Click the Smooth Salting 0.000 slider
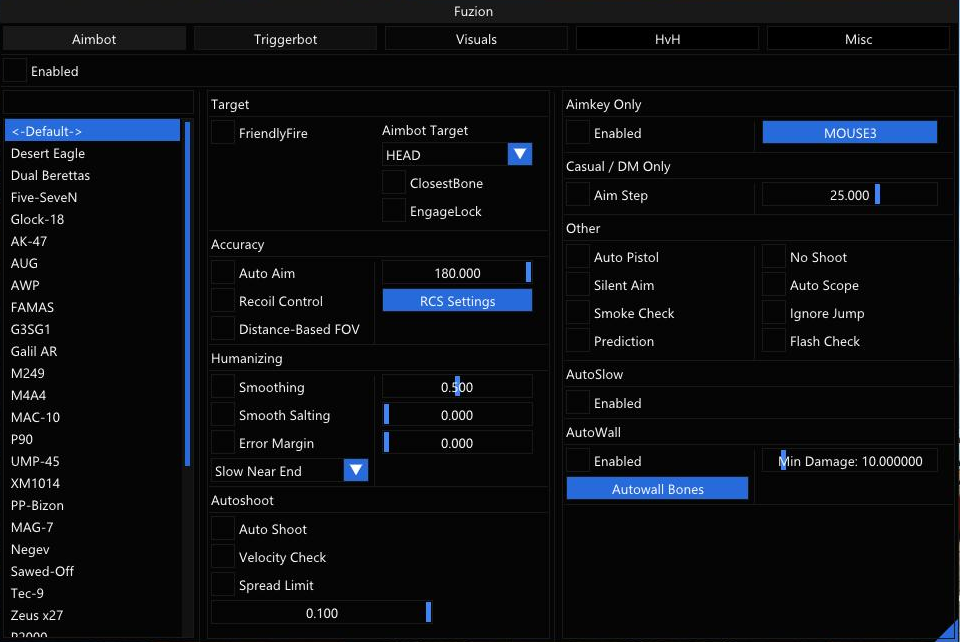Image resolution: width=960 pixels, height=642 pixels. point(457,415)
